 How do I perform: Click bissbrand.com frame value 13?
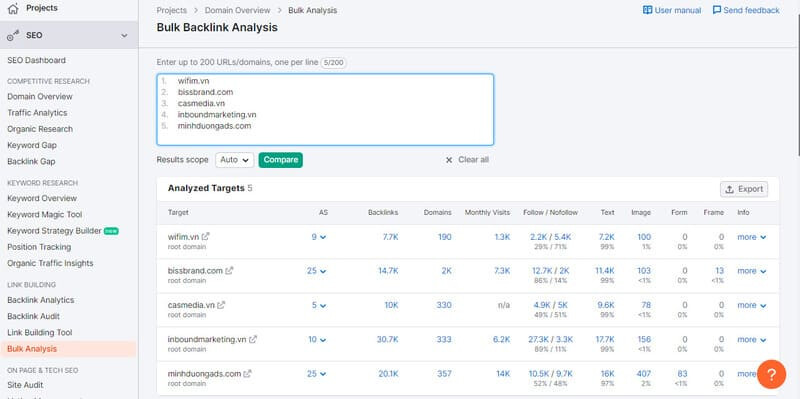click(x=719, y=271)
